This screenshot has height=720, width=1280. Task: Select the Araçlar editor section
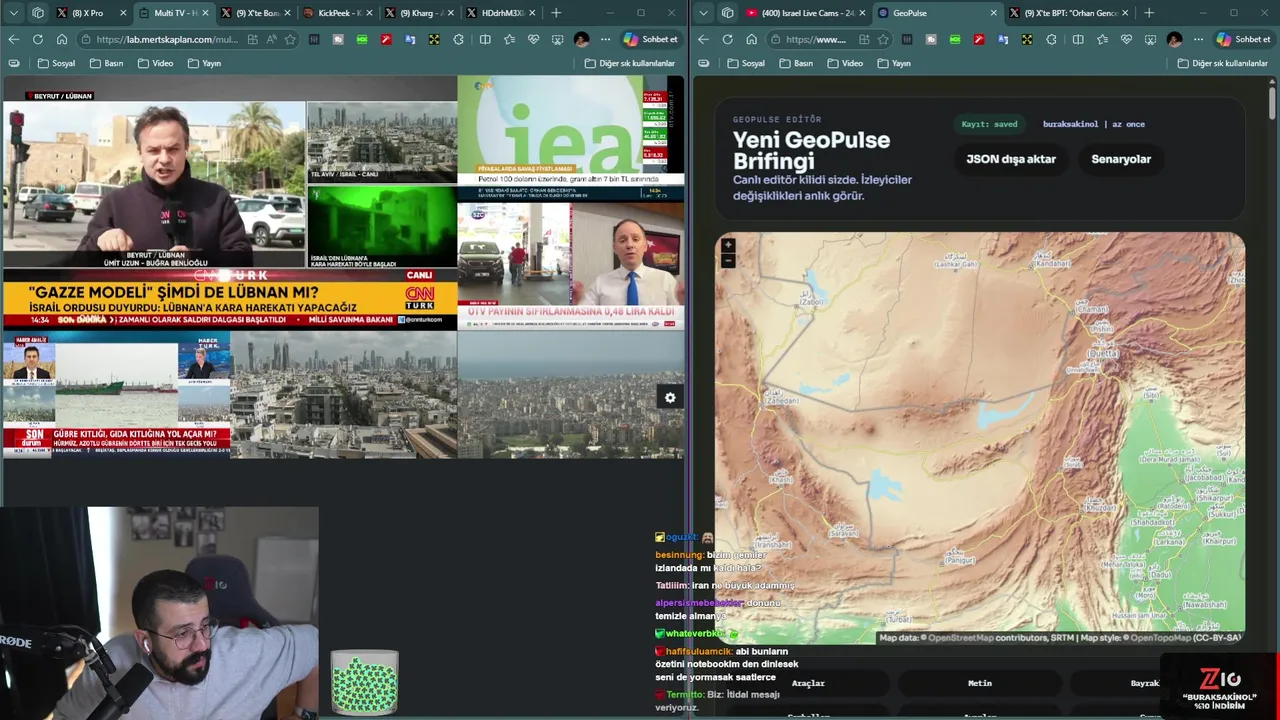click(808, 683)
